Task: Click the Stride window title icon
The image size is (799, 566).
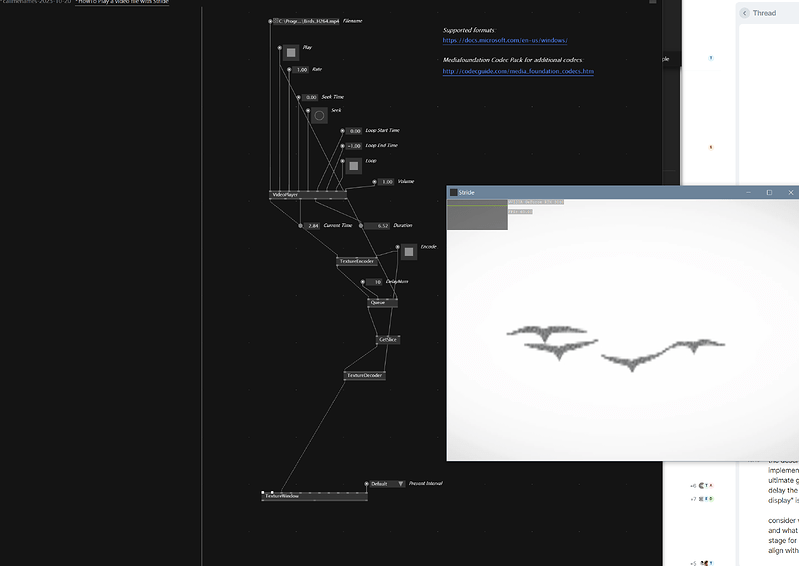Action: tap(454, 193)
